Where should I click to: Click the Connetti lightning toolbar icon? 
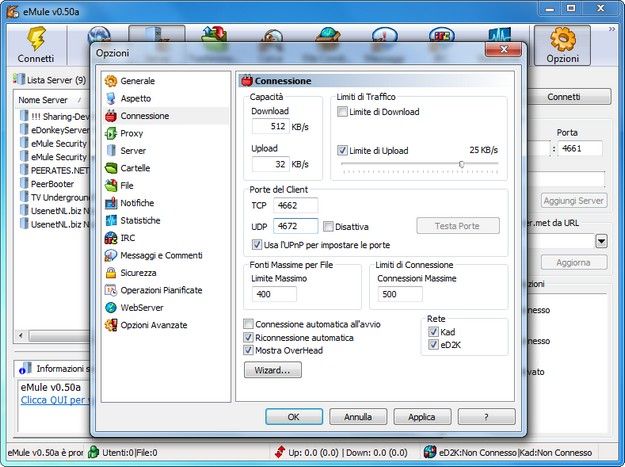(36, 38)
